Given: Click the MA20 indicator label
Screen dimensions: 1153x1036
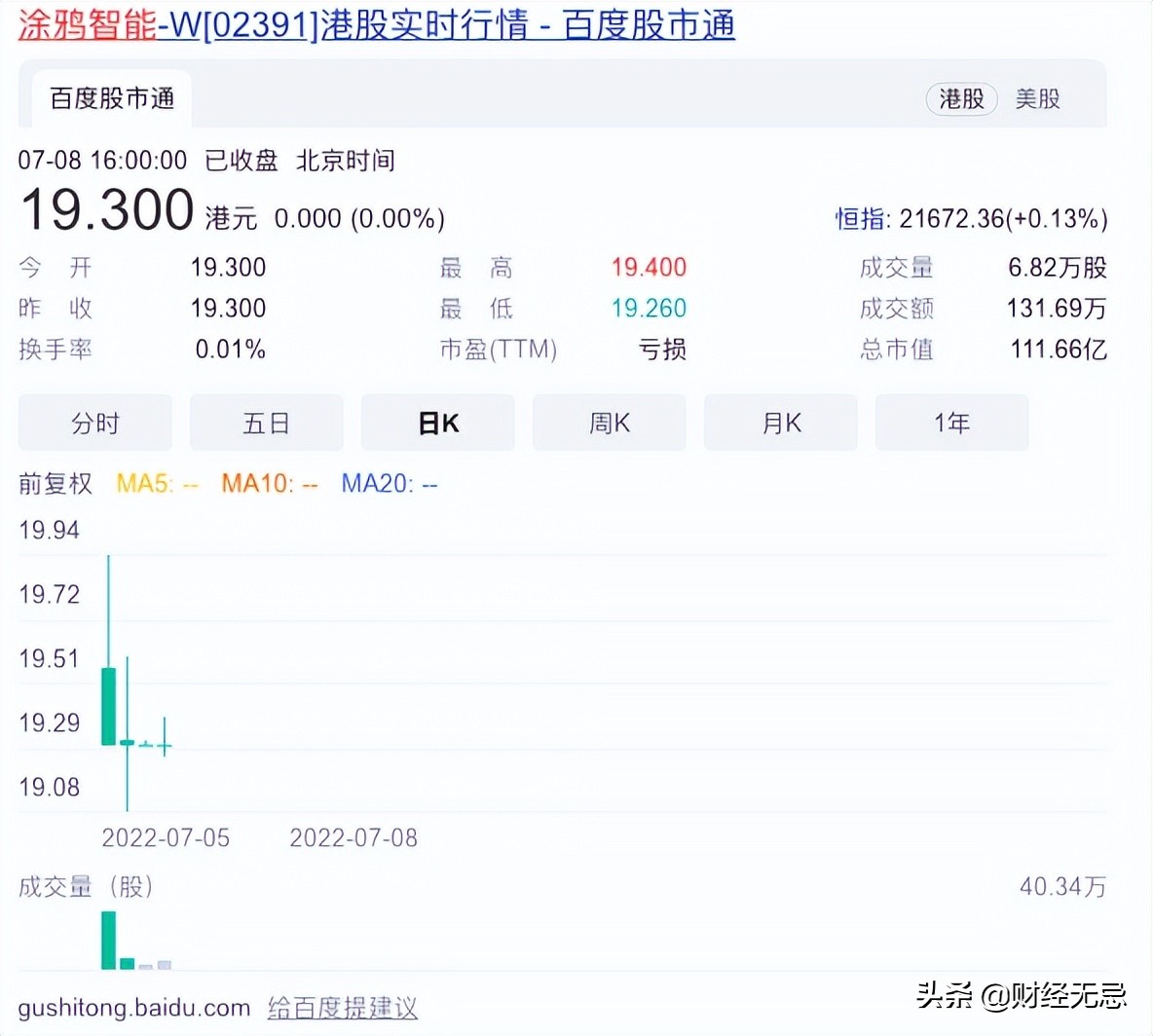Looking at the screenshot, I should 390,483.
